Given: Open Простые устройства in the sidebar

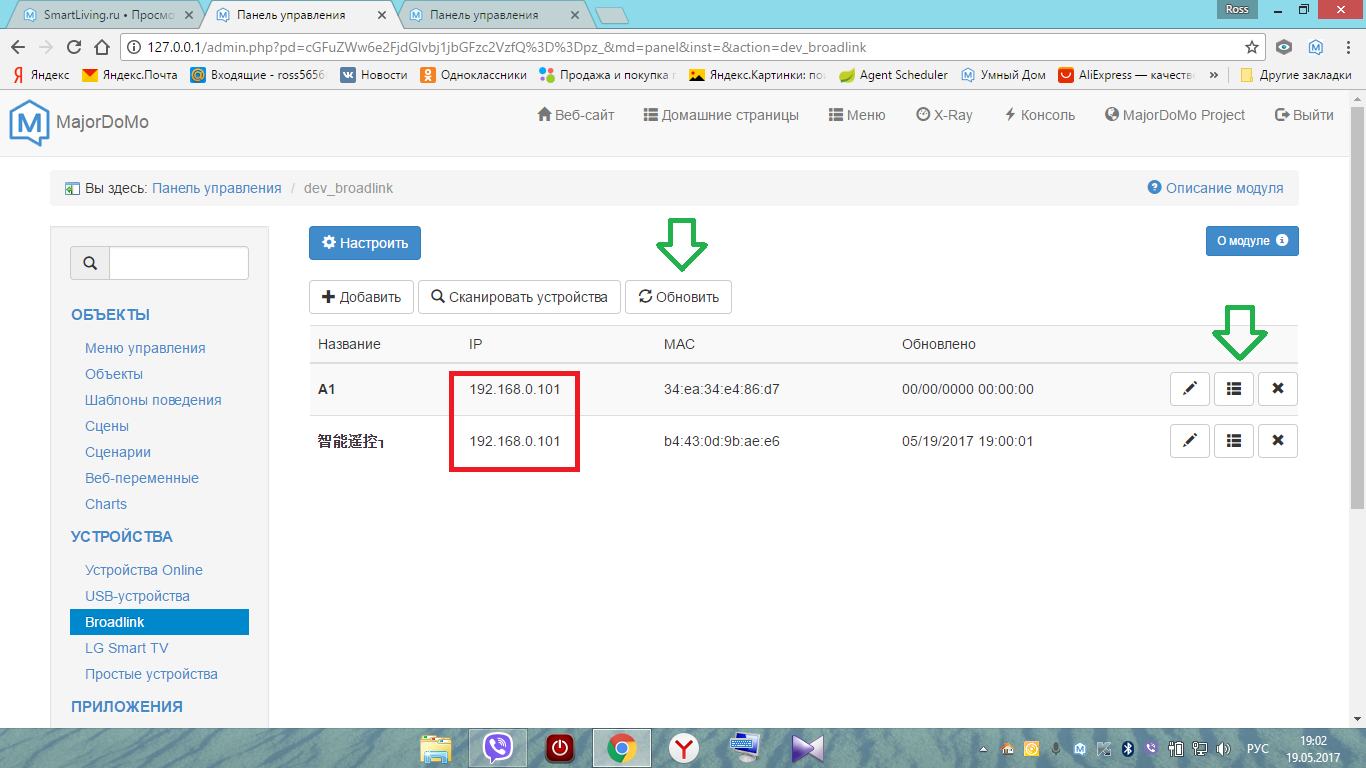Looking at the screenshot, I should (151, 674).
